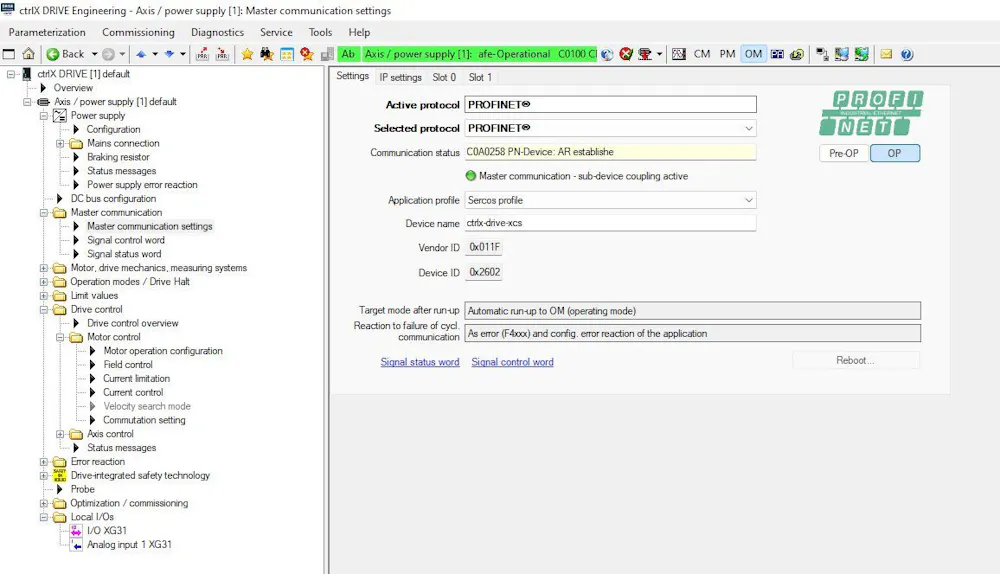Collapse the Motor control tree node
The image size is (1000, 574).
pyautogui.click(x=61, y=338)
